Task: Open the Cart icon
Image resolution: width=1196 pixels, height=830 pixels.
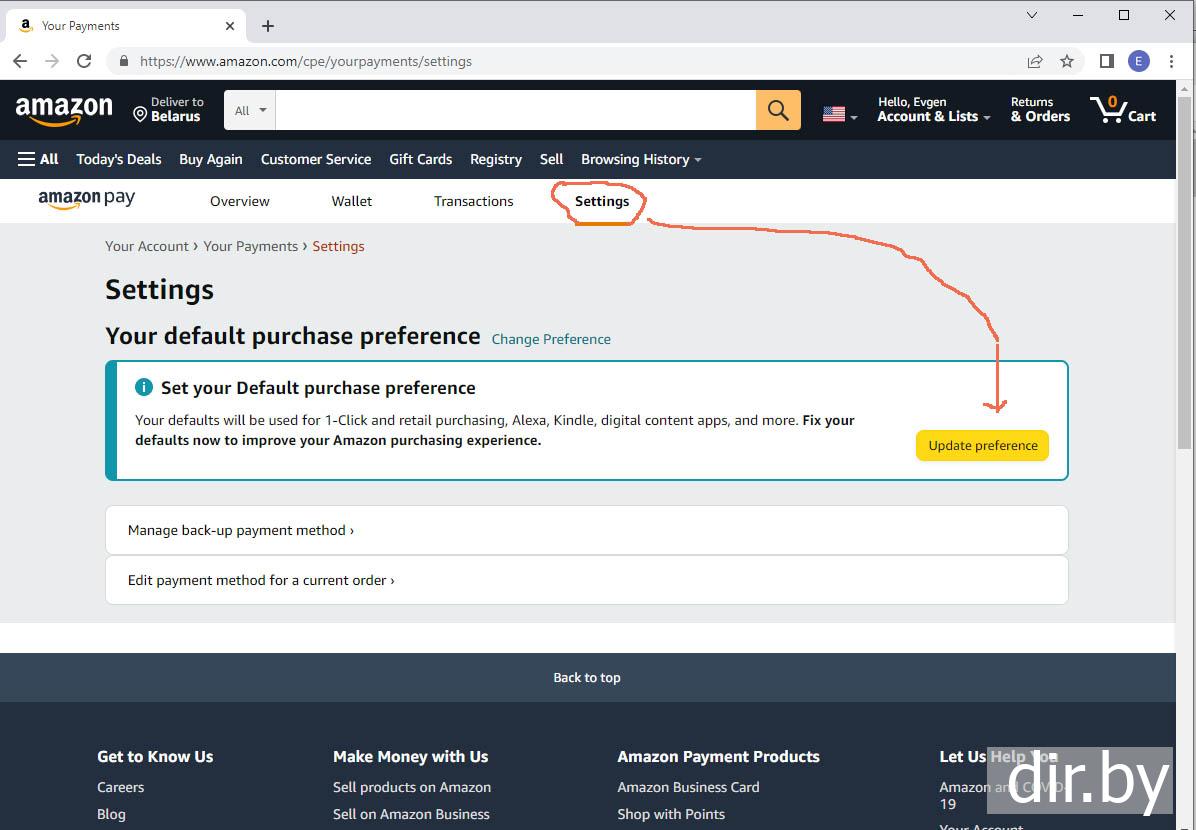Action: [x=1123, y=110]
